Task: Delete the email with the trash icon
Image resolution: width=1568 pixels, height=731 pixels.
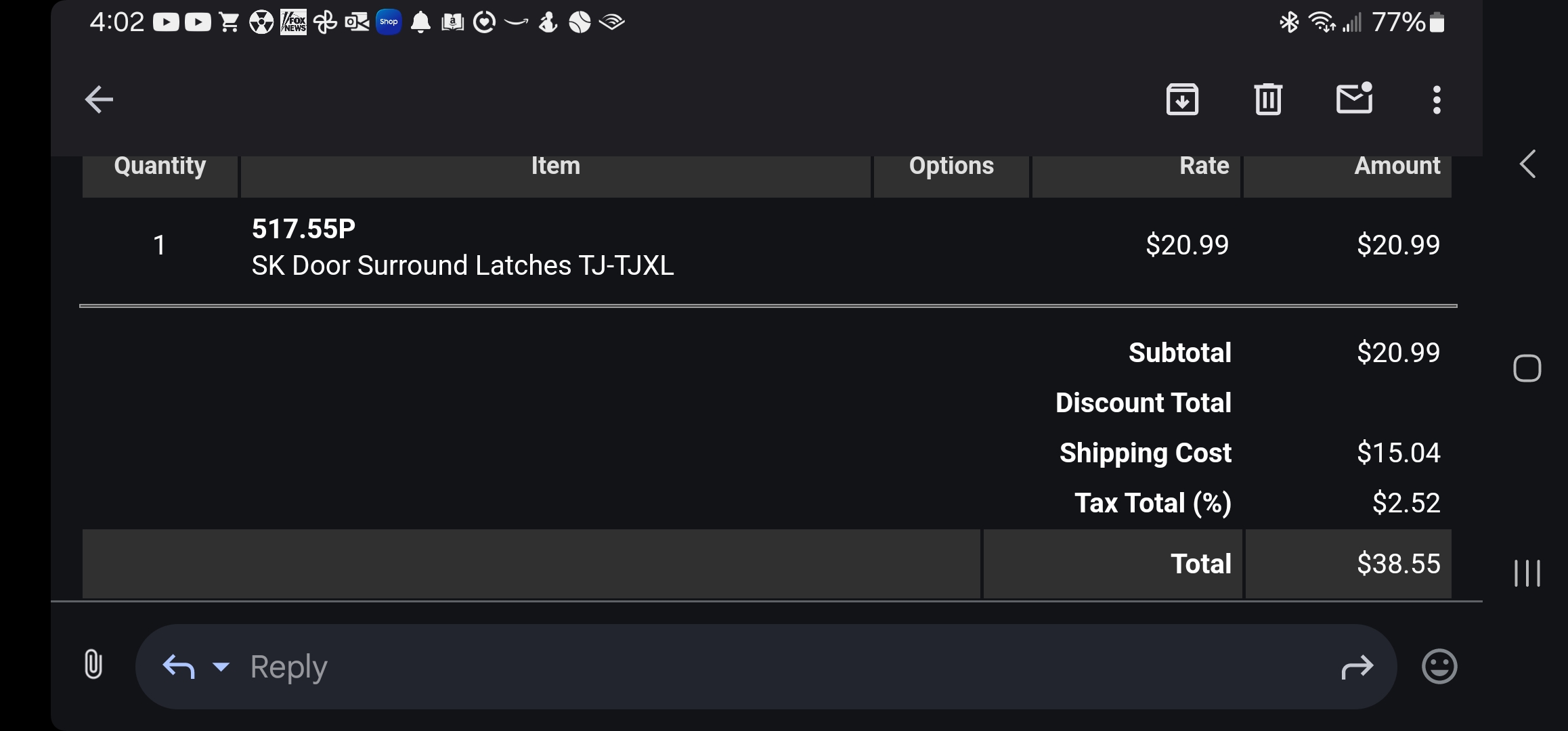Action: pos(1267,99)
